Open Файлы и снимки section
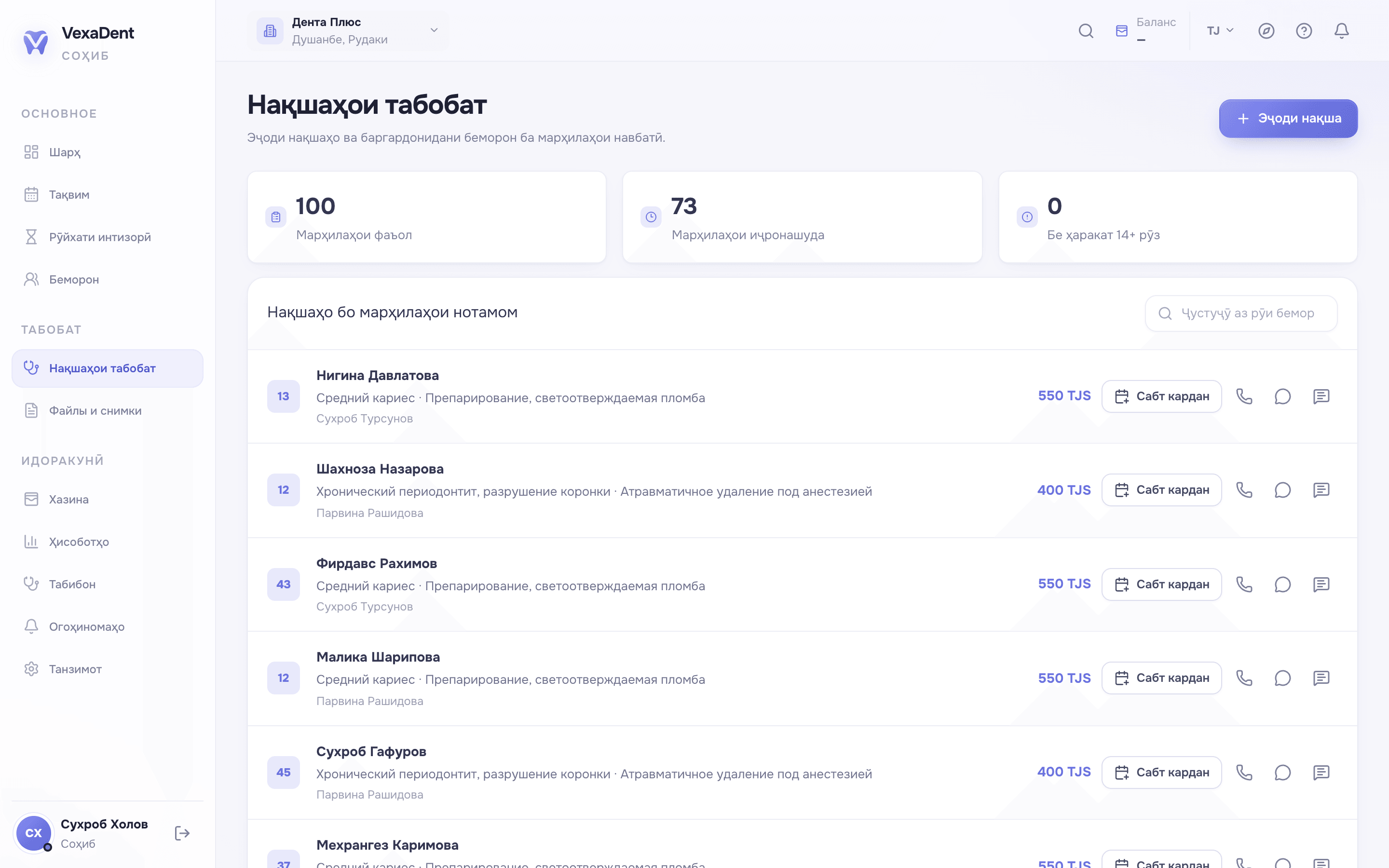 108,410
